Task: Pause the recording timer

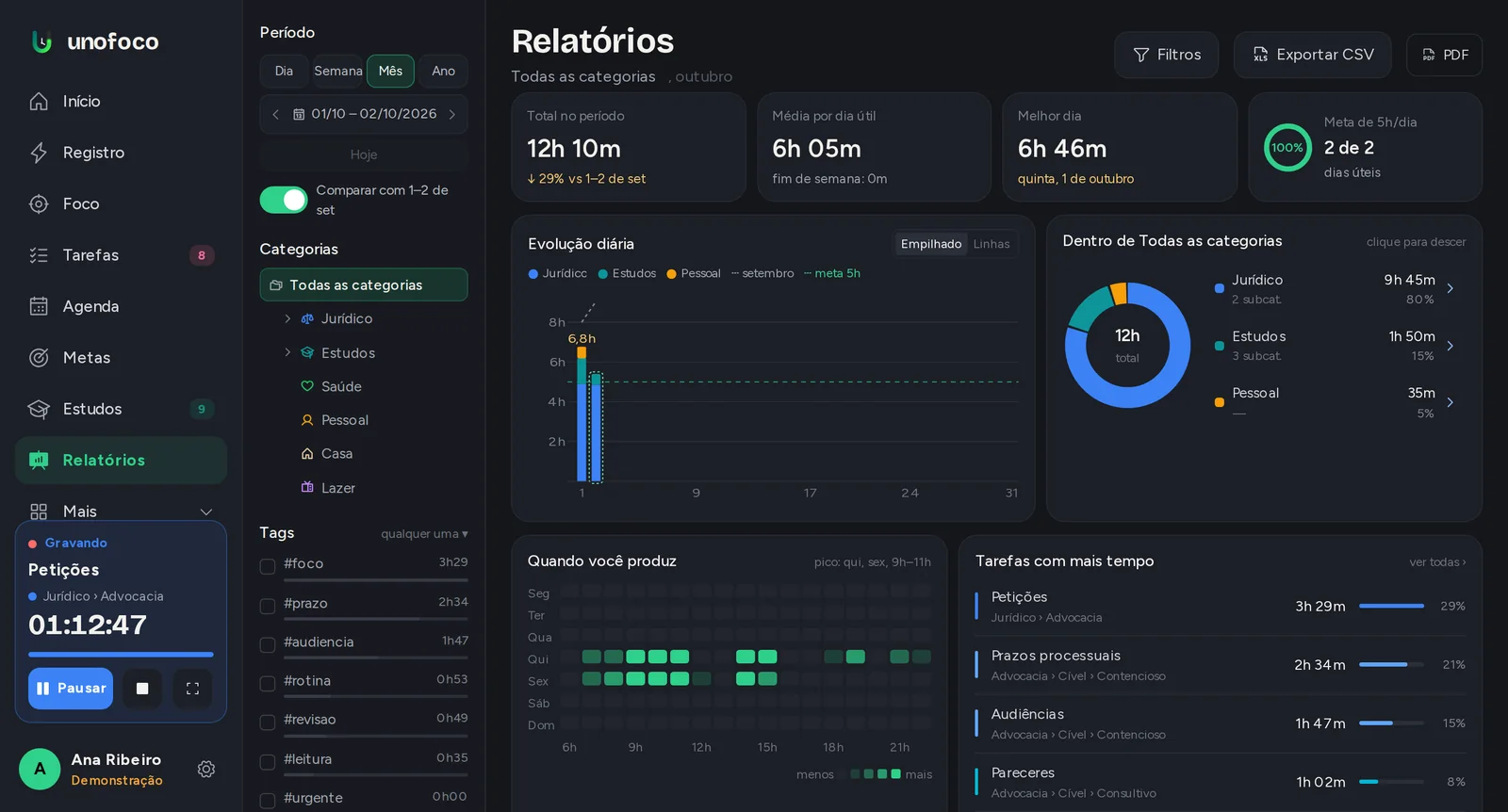Action: coord(71,689)
